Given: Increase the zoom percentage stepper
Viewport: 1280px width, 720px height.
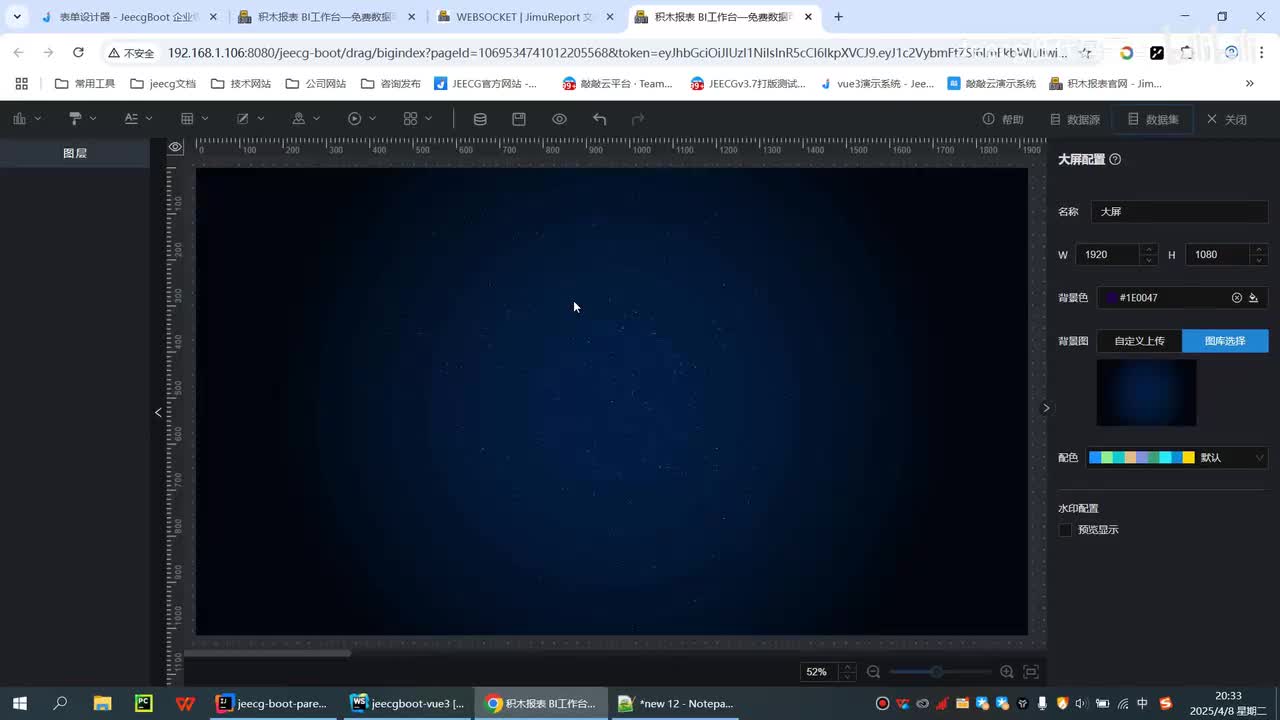Looking at the screenshot, I should tap(848, 667).
